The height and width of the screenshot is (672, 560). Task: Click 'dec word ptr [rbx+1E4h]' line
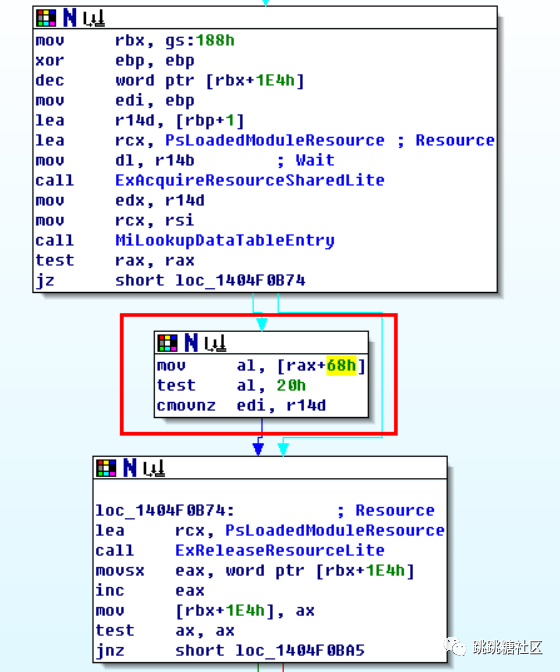(x=170, y=80)
